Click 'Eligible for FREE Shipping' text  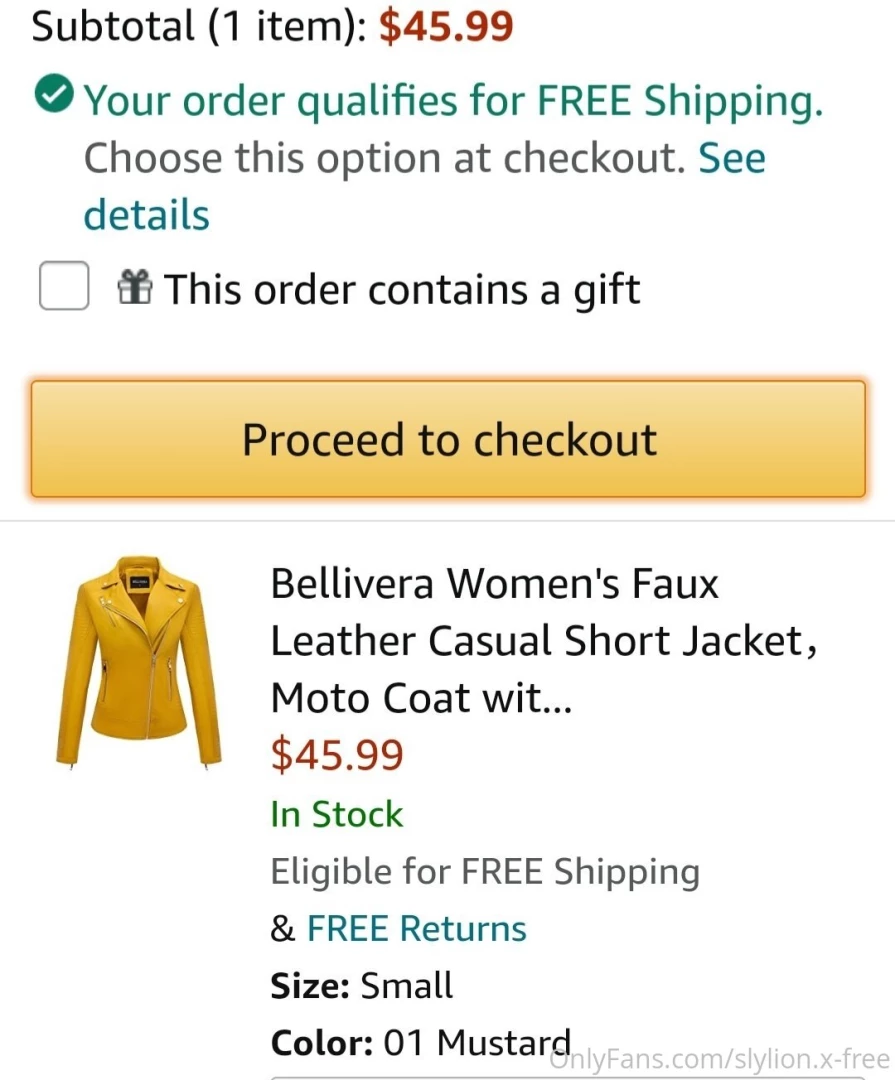tap(484, 871)
